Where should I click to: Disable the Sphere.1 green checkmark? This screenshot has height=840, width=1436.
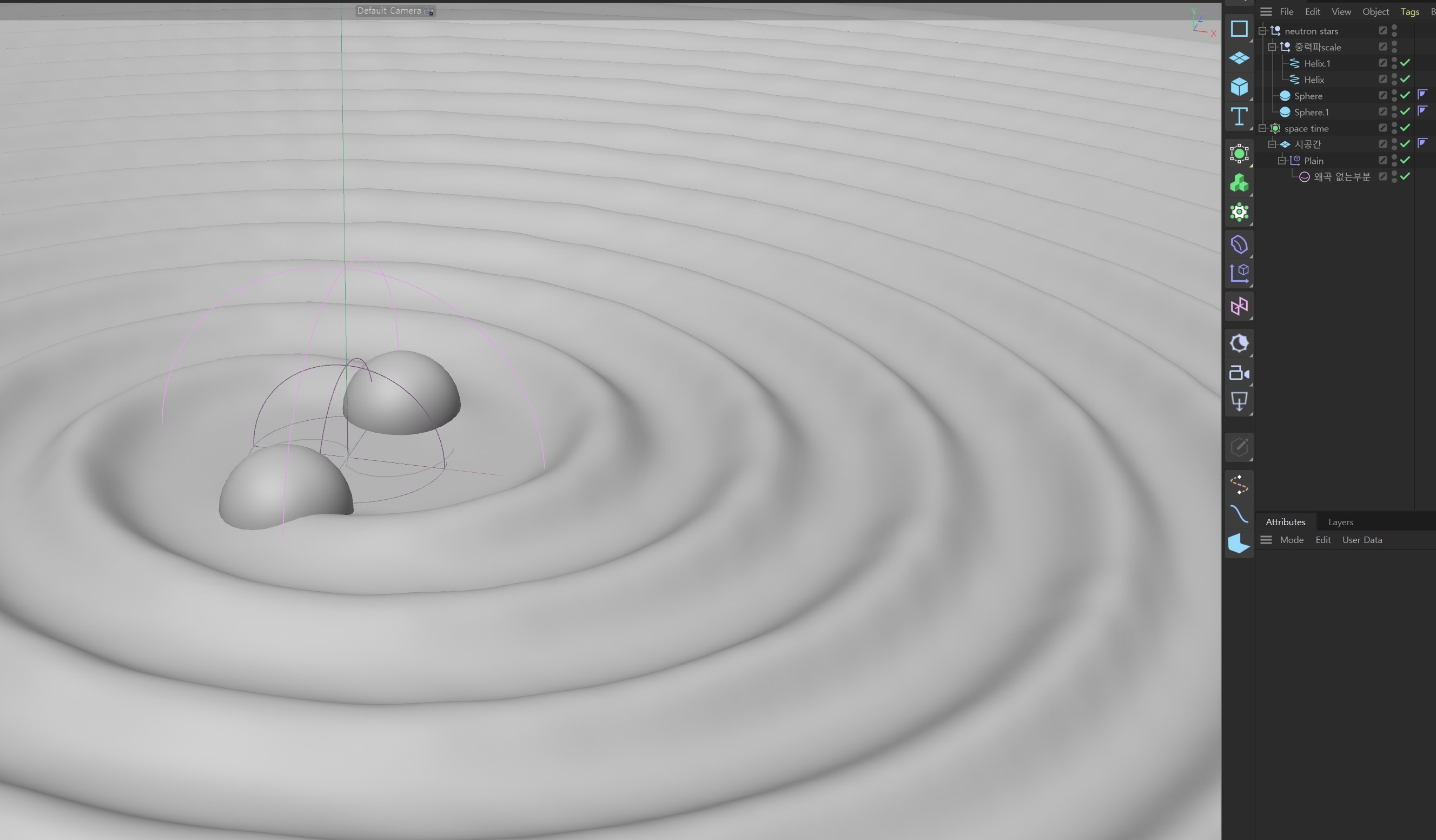tap(1405, 111)
